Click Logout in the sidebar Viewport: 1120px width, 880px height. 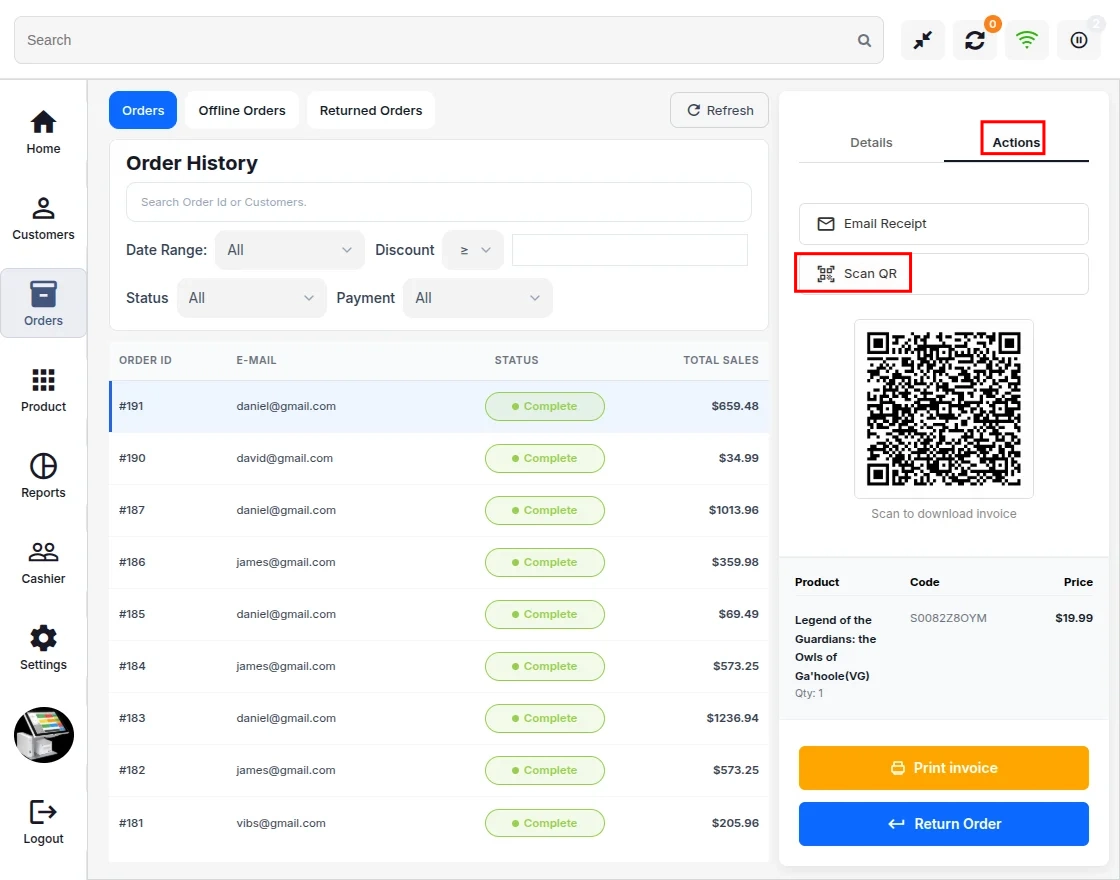44,822
